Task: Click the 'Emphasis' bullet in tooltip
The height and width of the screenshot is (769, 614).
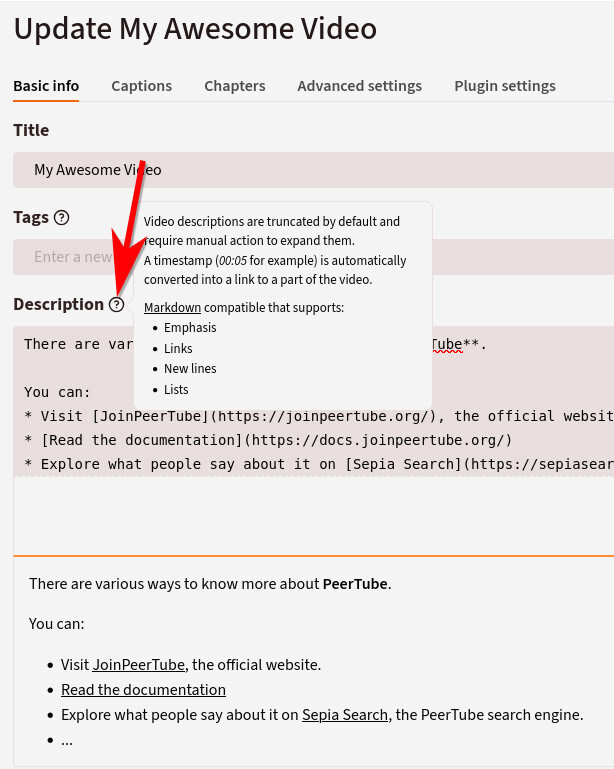Action: pyautogui.click(x=190, y=328)
